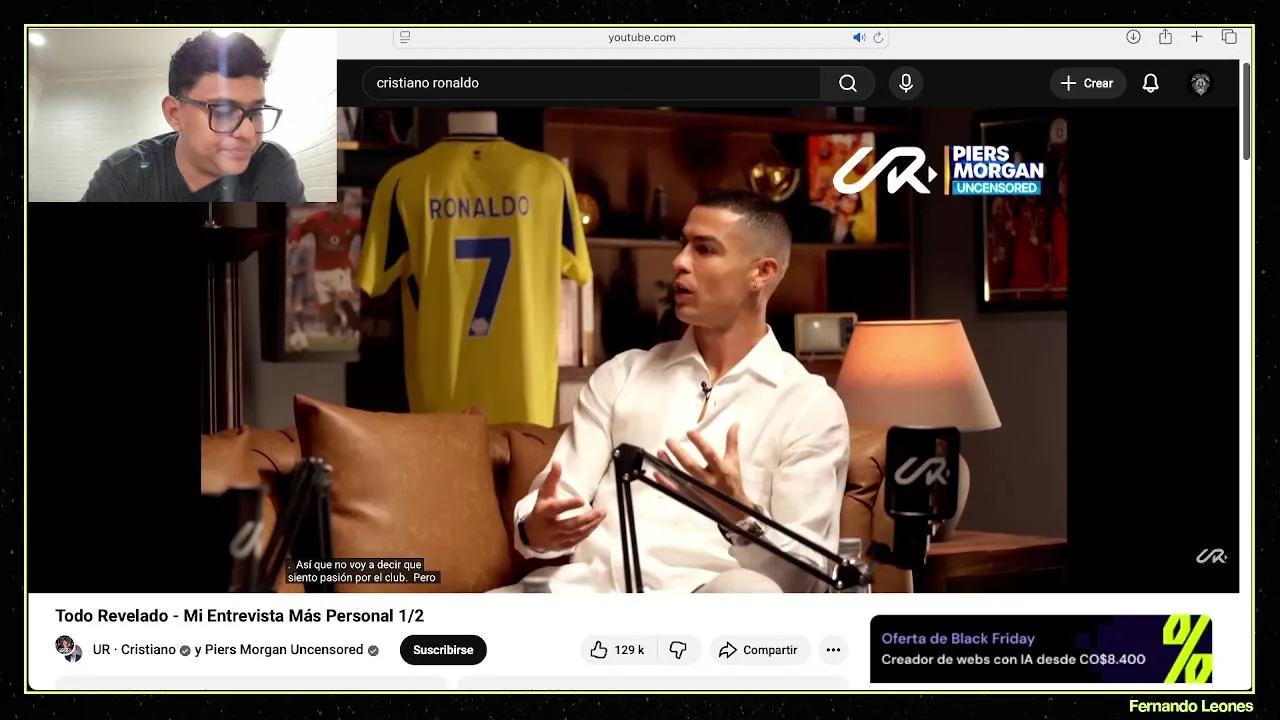1280x720 pixels.
Task: Open the Piers Morgan Uncensored channel link
Action: (284, 650)
